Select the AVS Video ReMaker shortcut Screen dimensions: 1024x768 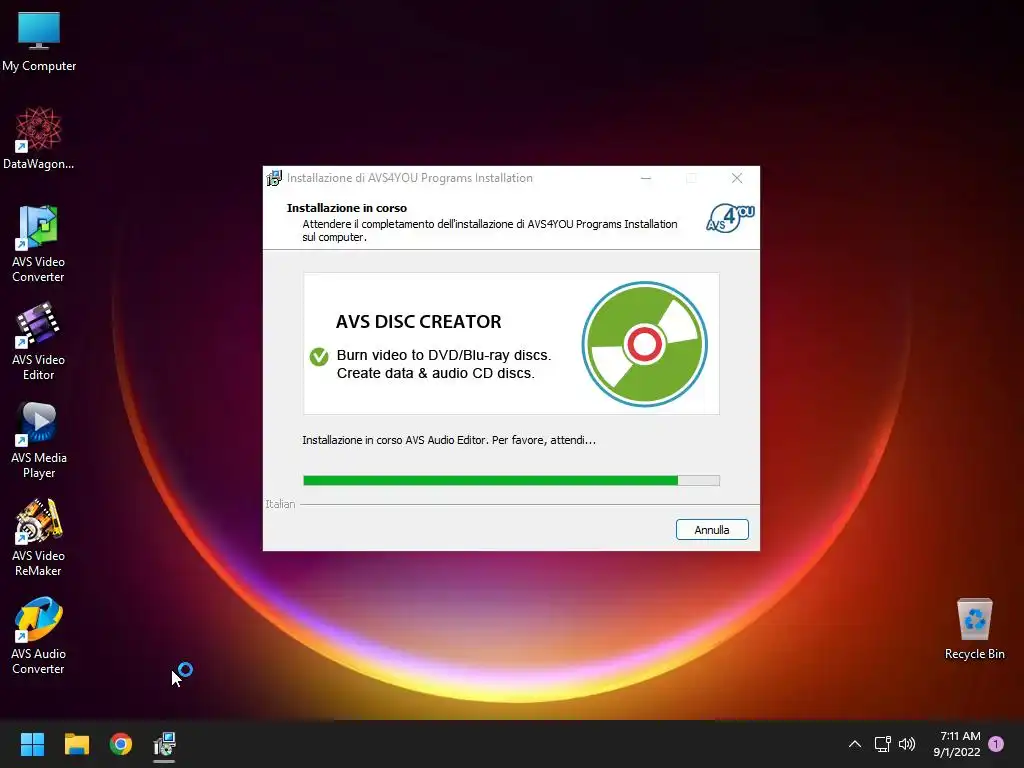click(x=39, y=537)
